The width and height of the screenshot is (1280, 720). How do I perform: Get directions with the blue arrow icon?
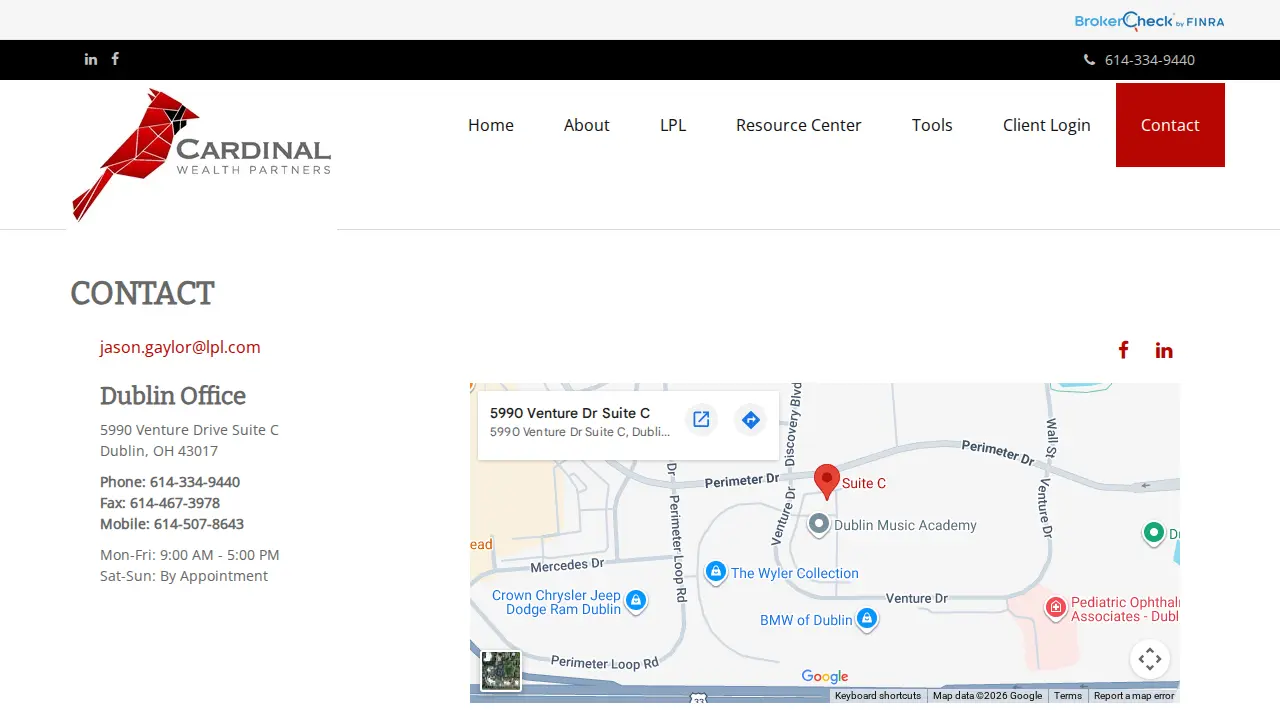pos(751,420)
